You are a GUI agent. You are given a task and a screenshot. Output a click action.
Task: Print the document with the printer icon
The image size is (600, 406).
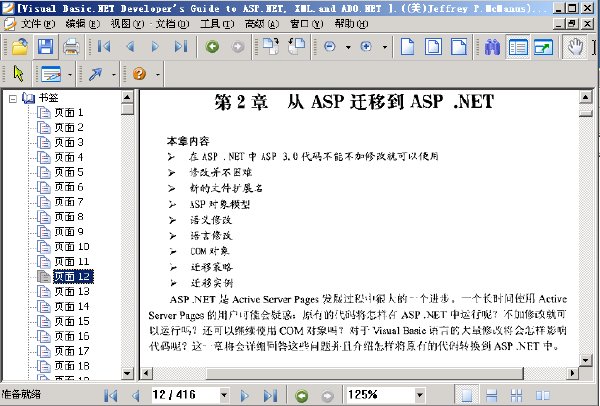[x=71, y=47]
